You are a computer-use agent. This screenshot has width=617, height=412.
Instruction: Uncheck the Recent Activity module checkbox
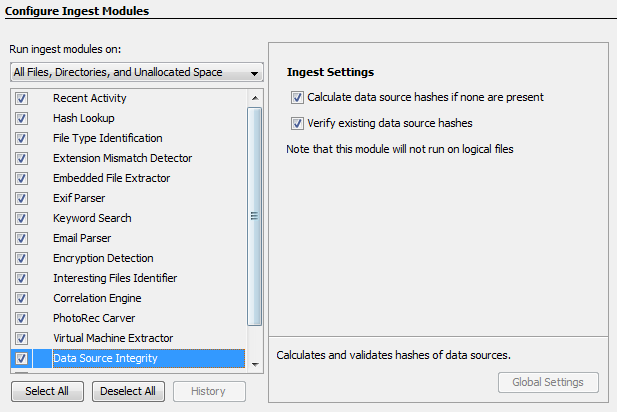(21, 98)
